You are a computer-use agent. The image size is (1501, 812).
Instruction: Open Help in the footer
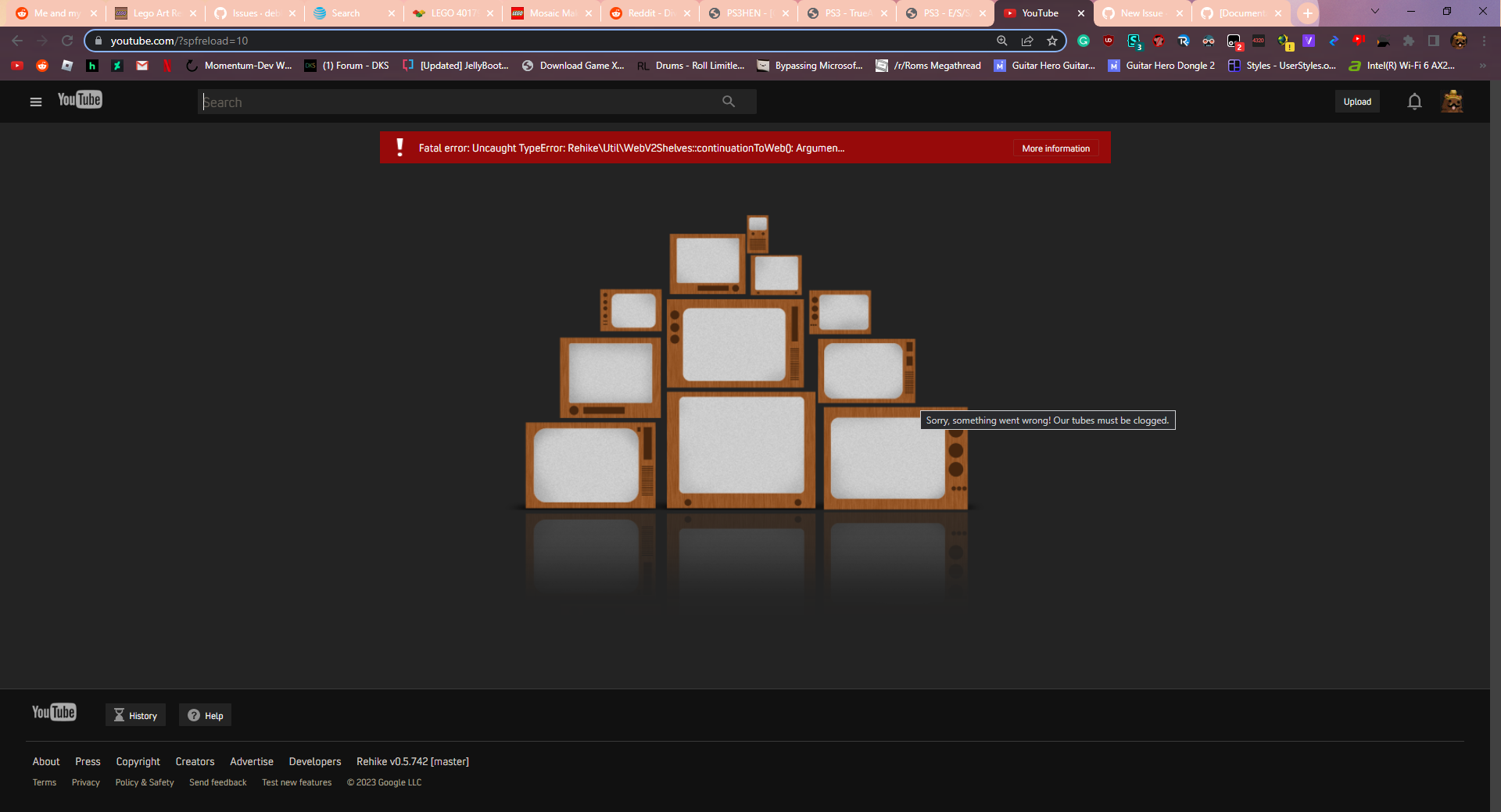tap(205, 715)
